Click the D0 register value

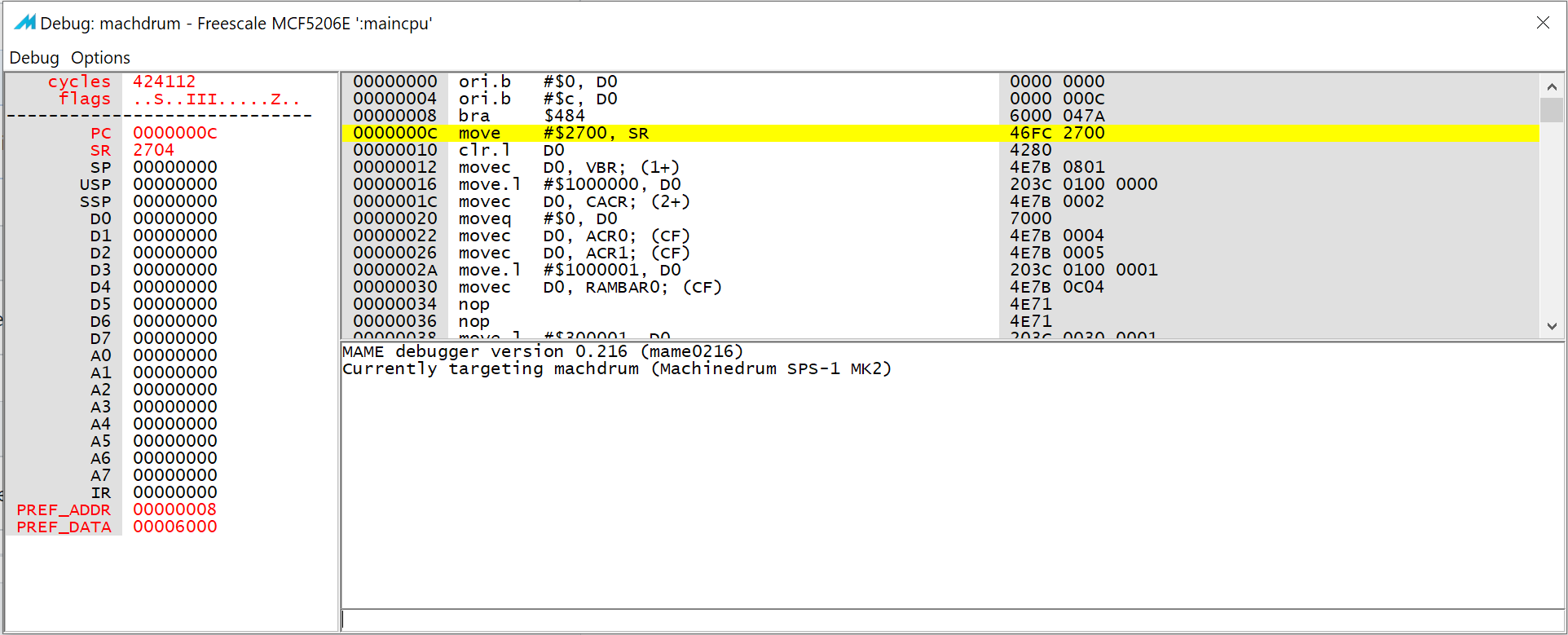tap(175, 218)
